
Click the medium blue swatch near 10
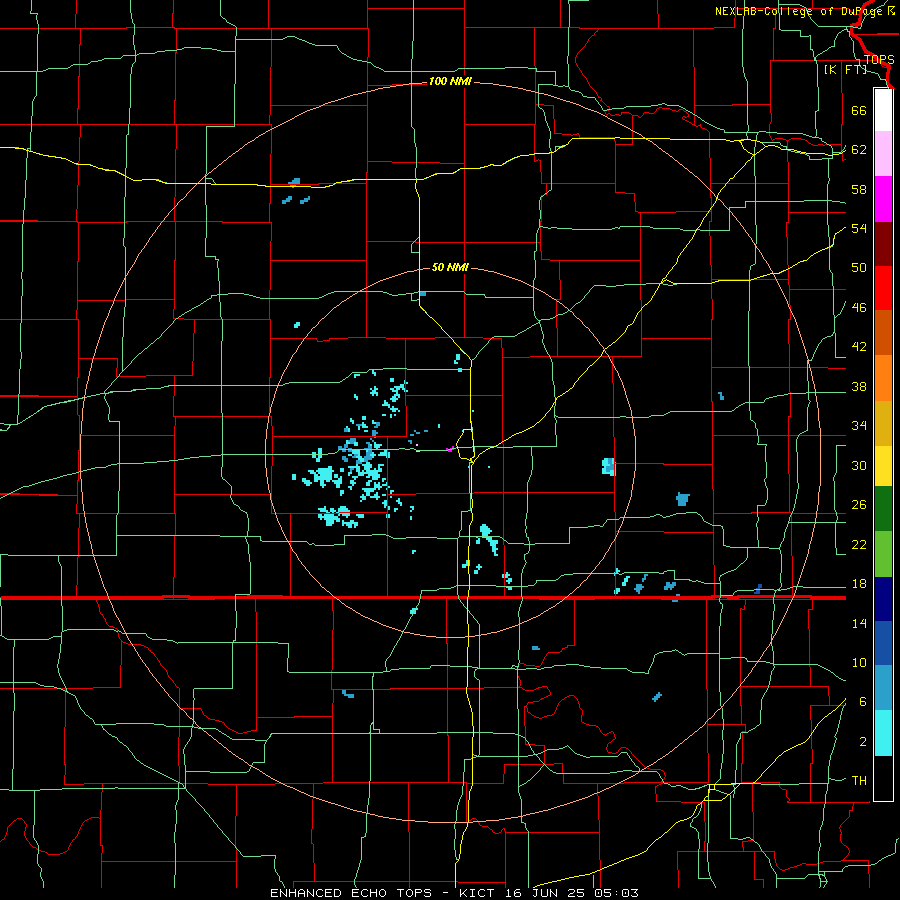point(883,643)
